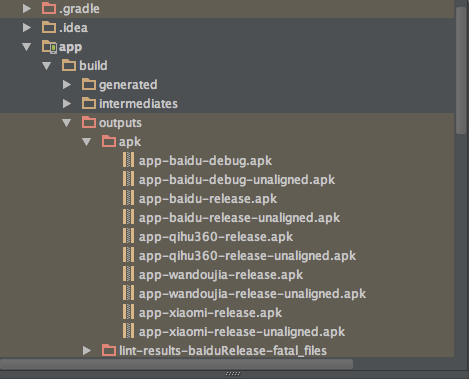Viewport: 469px width, 379px height.
Task: Click the .idea folder icon
Action: tap(49, 27)
